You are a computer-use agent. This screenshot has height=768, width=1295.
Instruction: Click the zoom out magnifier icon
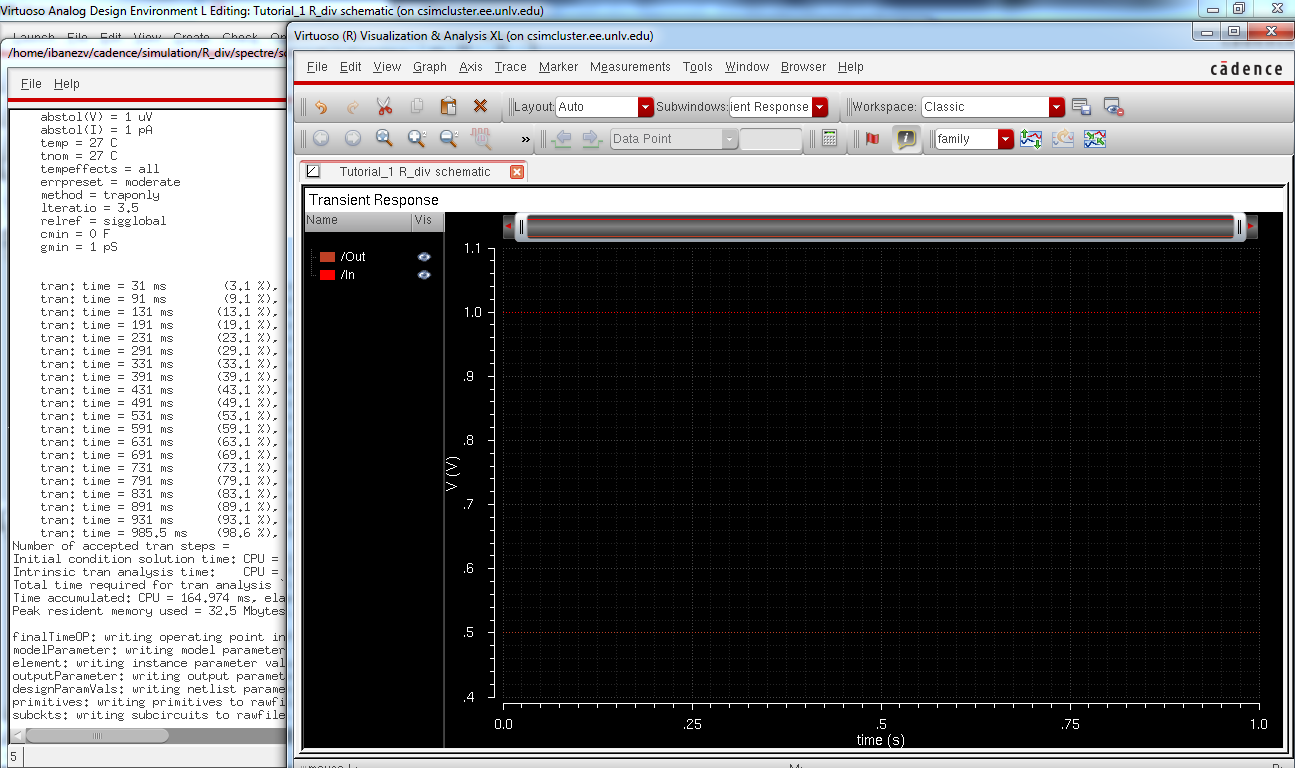(x=449, y=139)
